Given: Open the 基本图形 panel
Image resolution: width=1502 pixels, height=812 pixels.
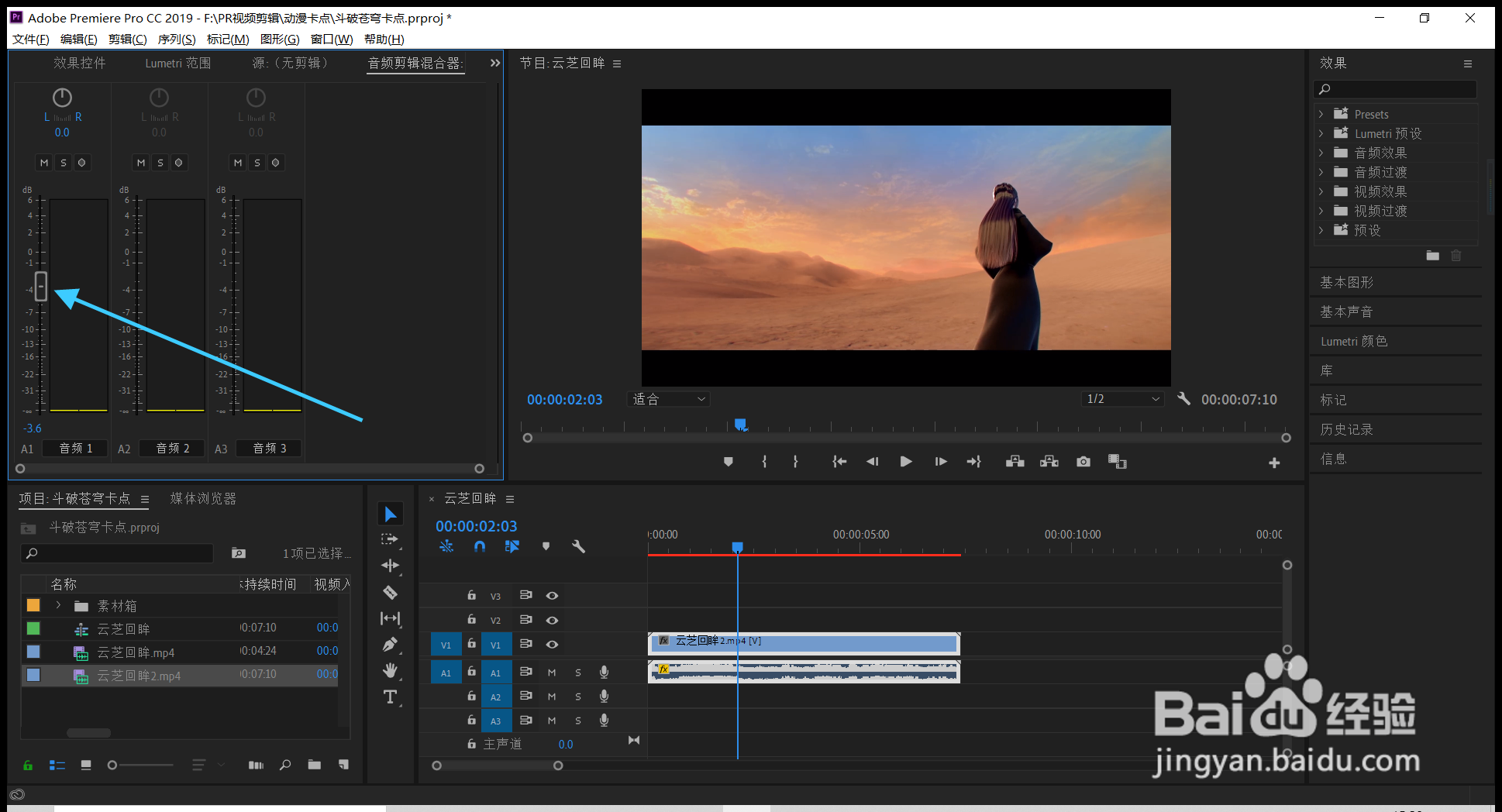Looking at the screenshot, I should (x=1346, y=283).
